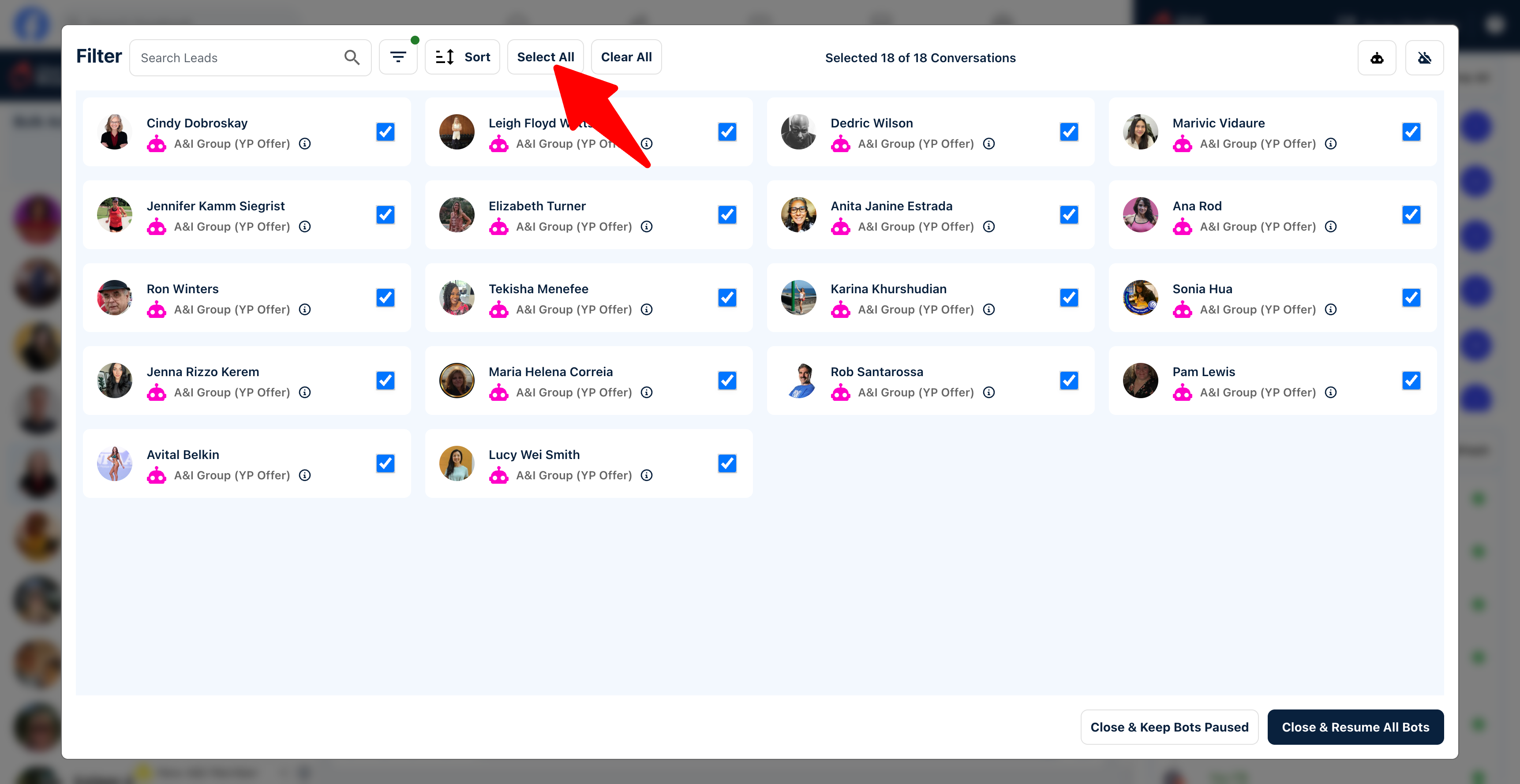This screenshot has width=1520, height=784.
Task: Deselect Marivic Vidaure conversation checkbox
Action: [x=1411, y=132]
